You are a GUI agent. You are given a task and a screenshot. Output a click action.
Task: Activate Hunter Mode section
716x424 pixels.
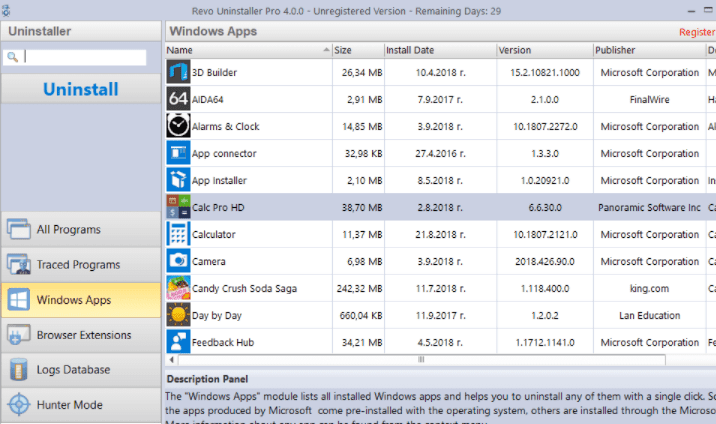81,405
